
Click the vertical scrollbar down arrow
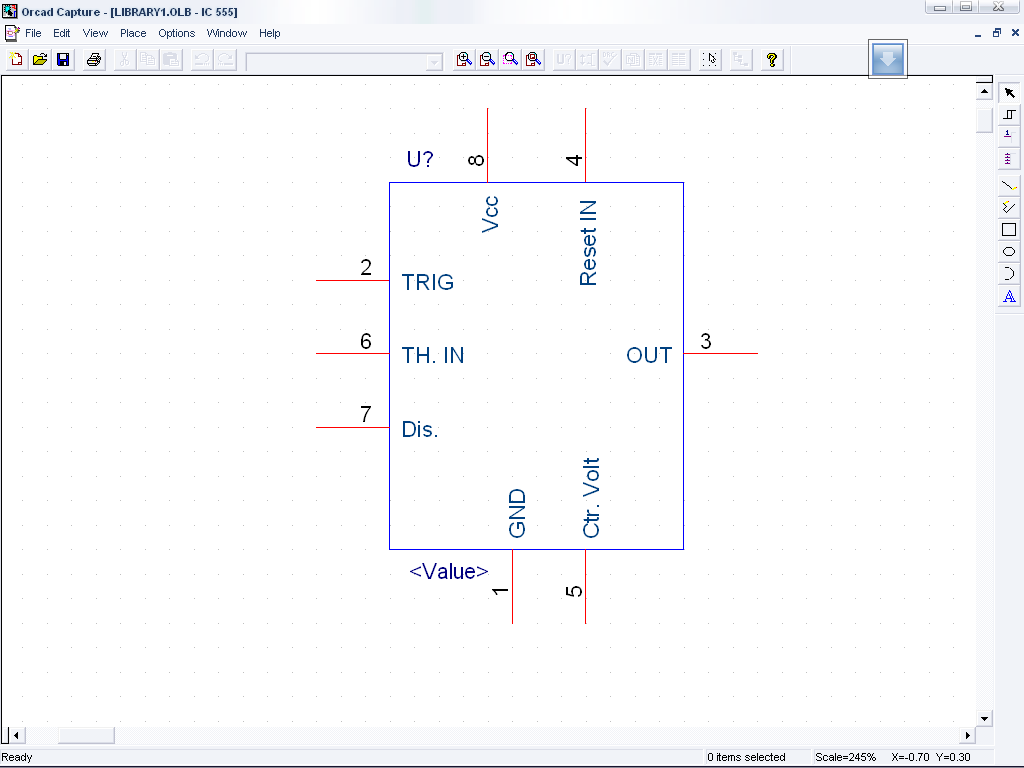984,718
